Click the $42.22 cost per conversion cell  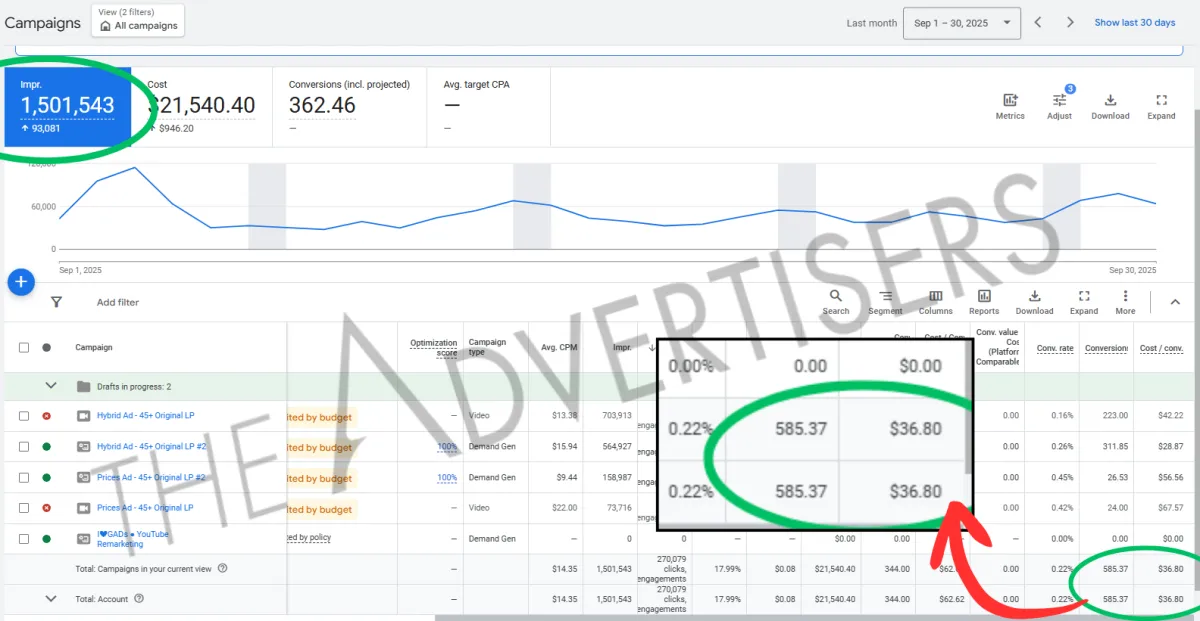pyautogui.click(x=1170, y=416)
